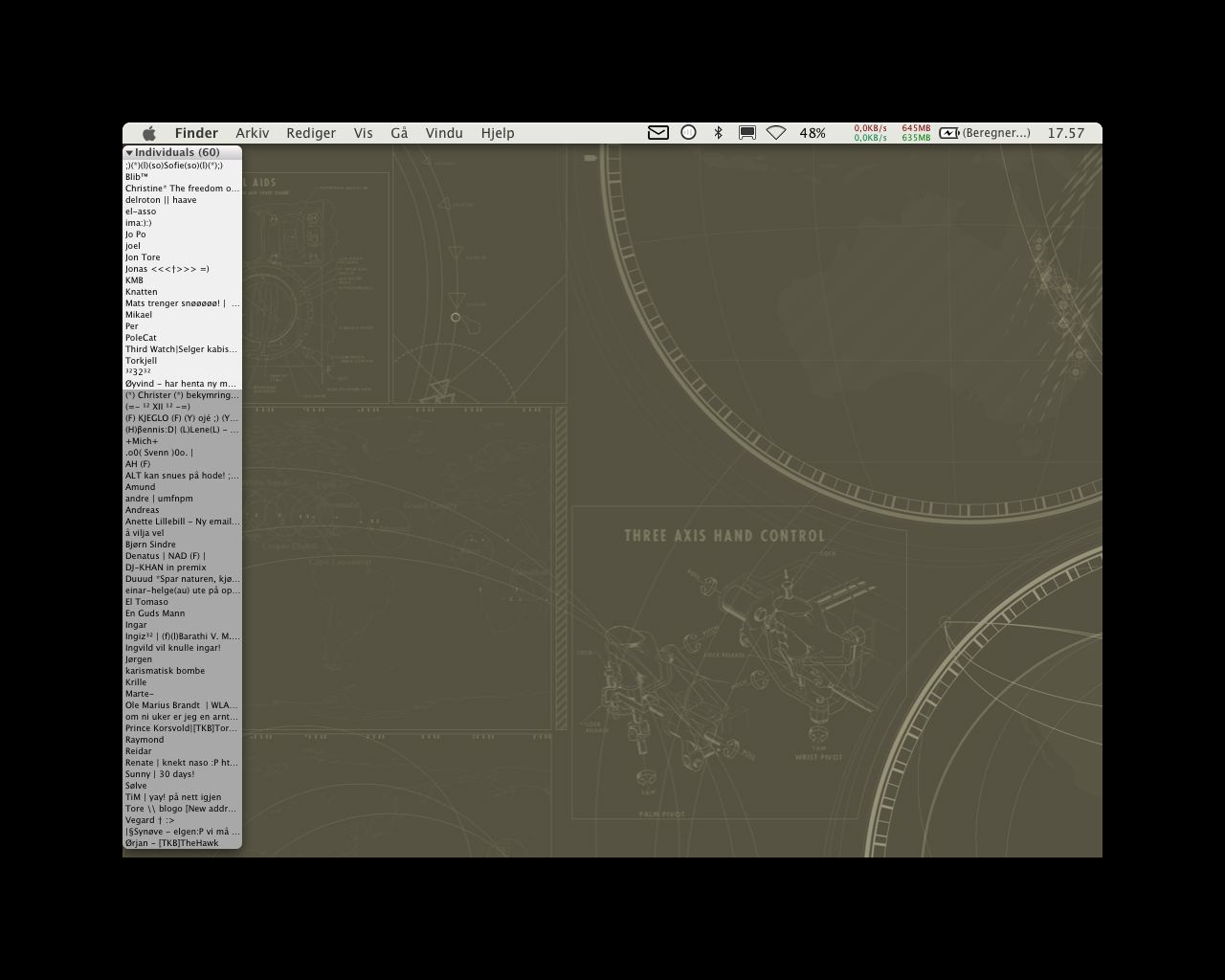The width and height of the screenshot is (1225, 980).
Task: Select offline contact Ørjan - [TKB]TheHawk
Action: coord(182,843)
